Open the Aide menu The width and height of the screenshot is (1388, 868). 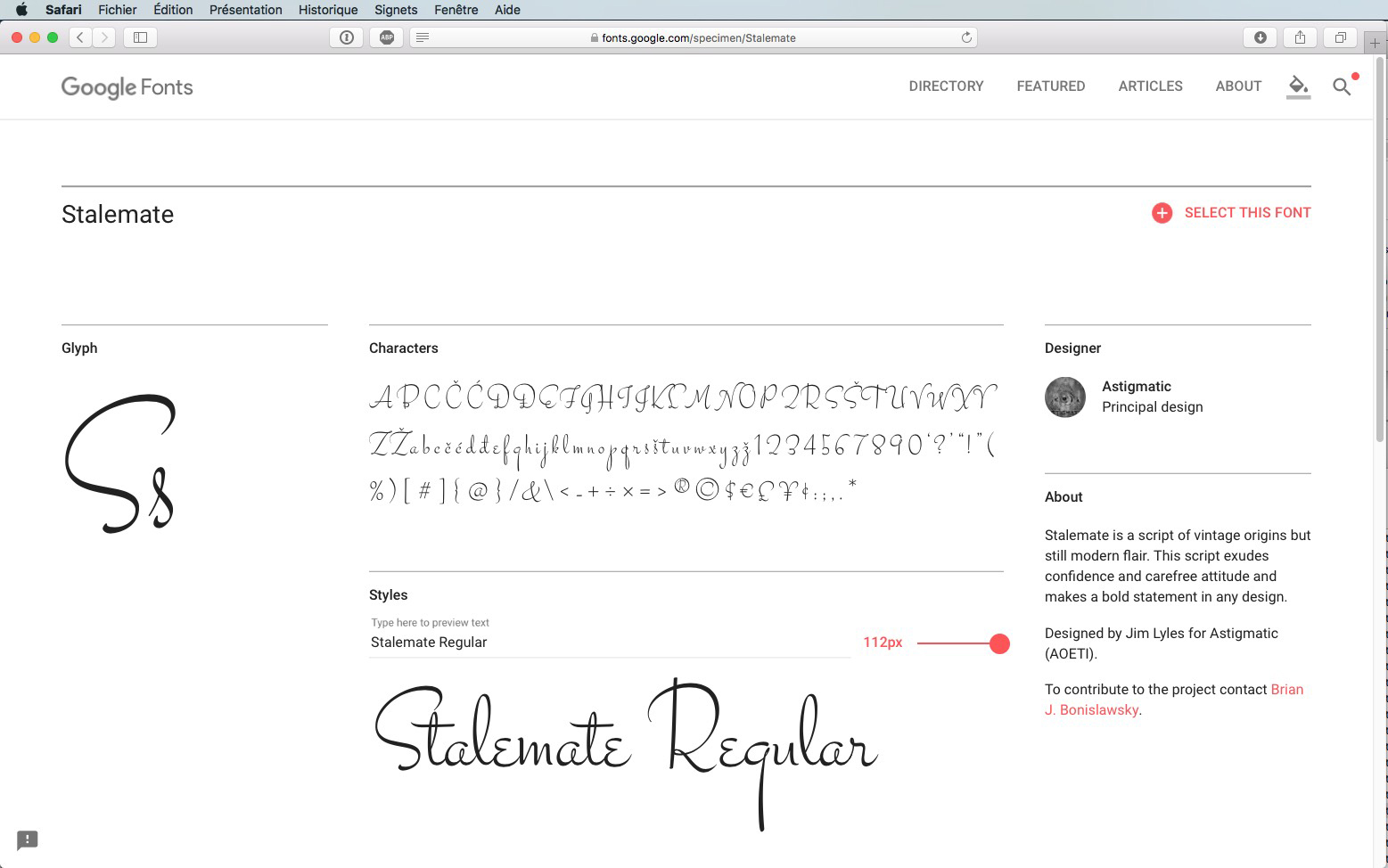[507, 10]
